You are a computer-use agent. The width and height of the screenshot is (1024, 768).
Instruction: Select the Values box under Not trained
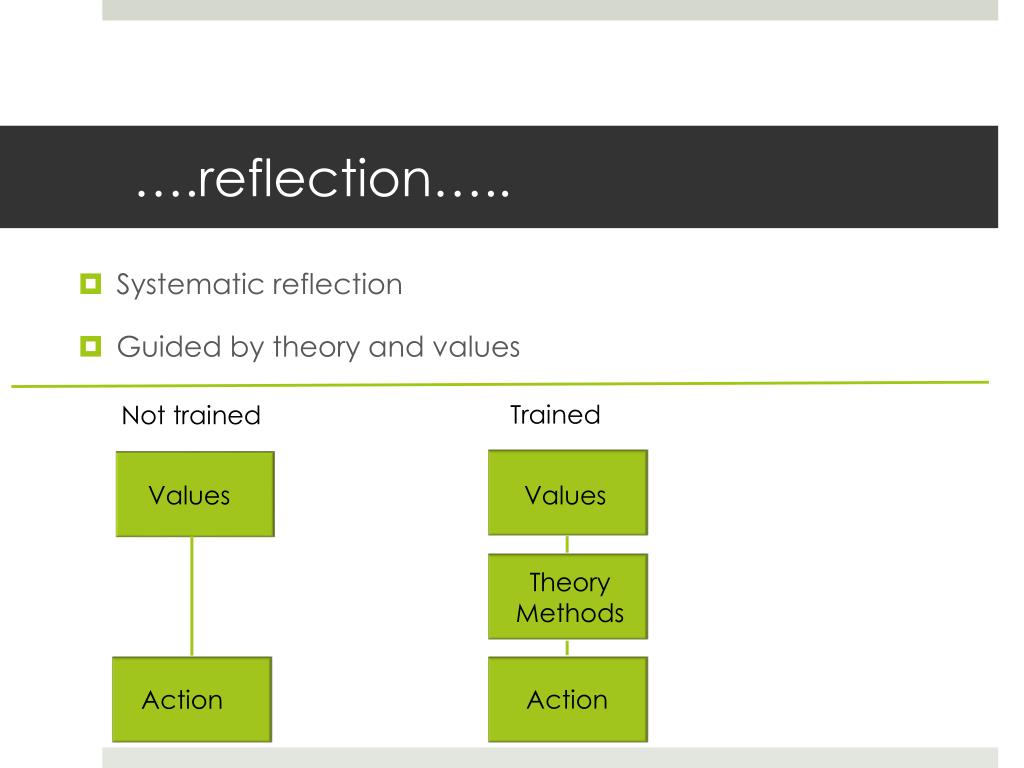point(195,494)
